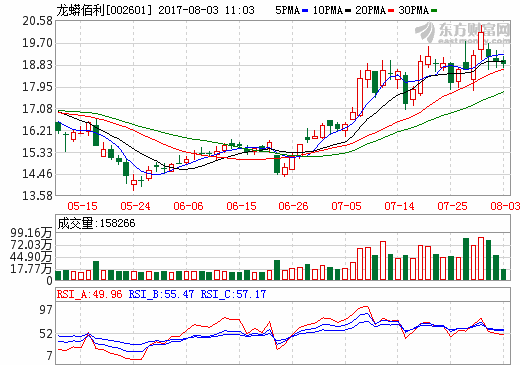
Task: Click the 5PMA blue legend marker
Action: 305,11
